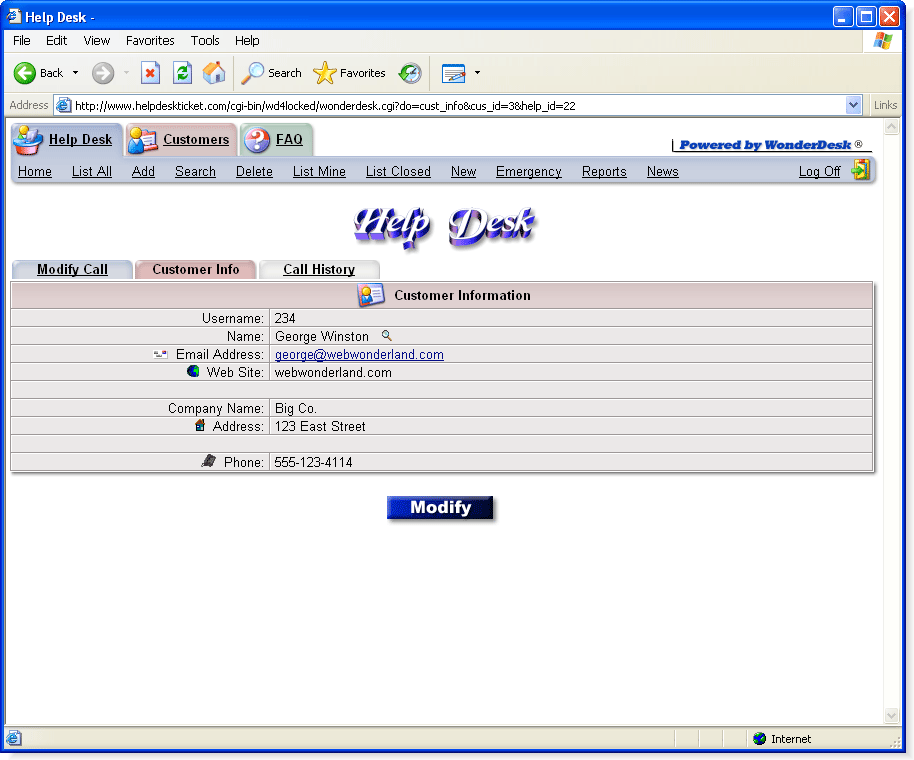Expand the Edit button dropdown arrow
914x760 pixels.
point(477,73)
